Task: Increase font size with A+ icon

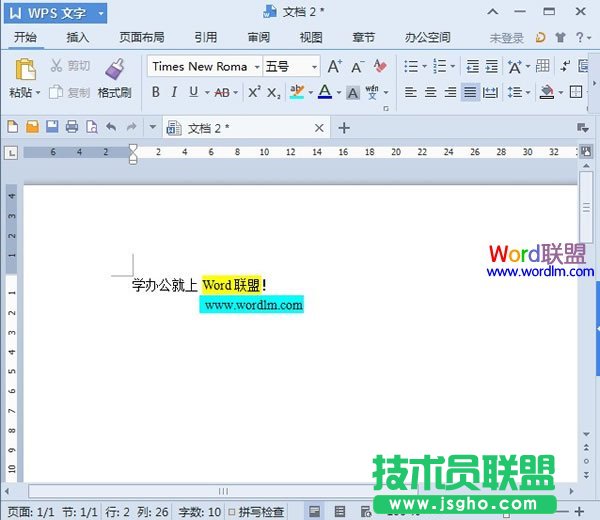Action: [x=335, y=67]
